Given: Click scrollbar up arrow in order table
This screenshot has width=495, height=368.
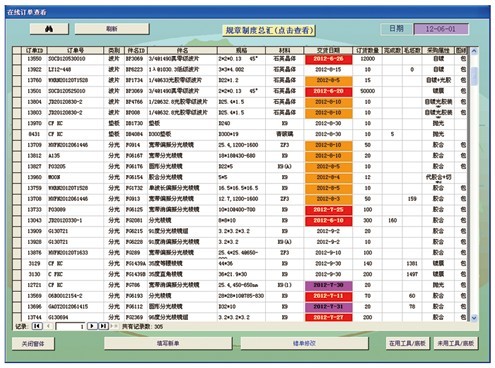Looking at the screenshot, I should coord(474,51).
